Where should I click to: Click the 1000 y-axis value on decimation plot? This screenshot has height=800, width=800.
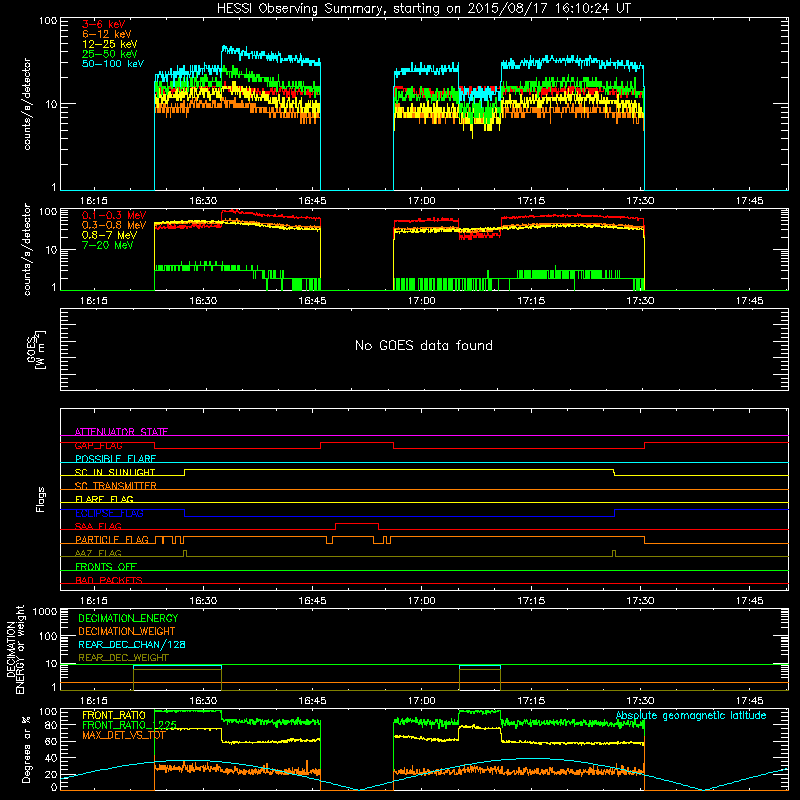tap(45, 611)
